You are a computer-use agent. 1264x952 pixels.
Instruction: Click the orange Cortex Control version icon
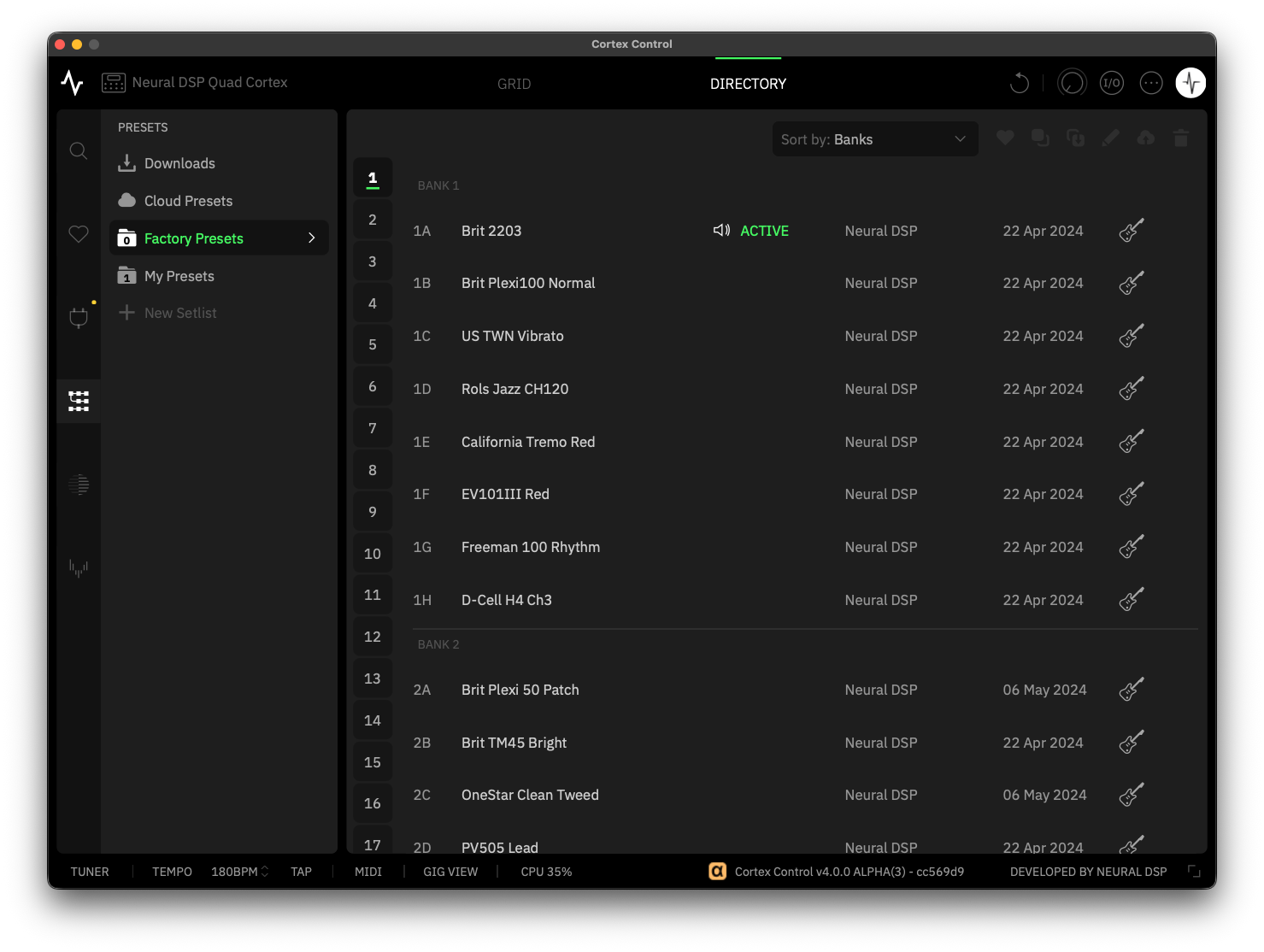click(x=718, y=872)
